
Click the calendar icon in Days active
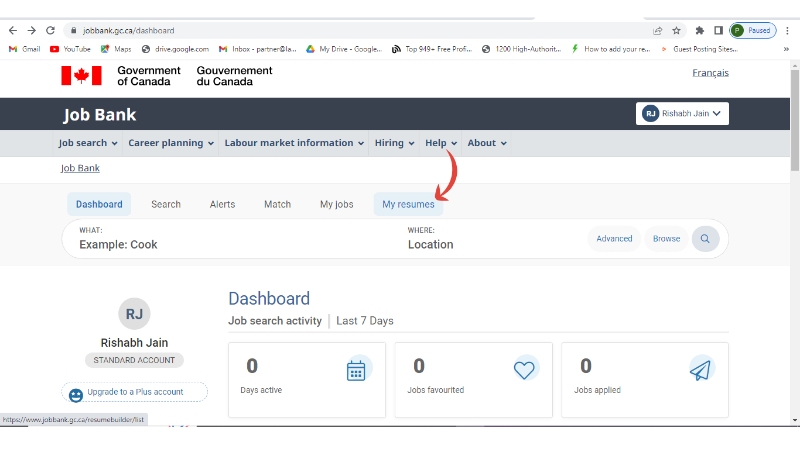[x=356, y=370]
